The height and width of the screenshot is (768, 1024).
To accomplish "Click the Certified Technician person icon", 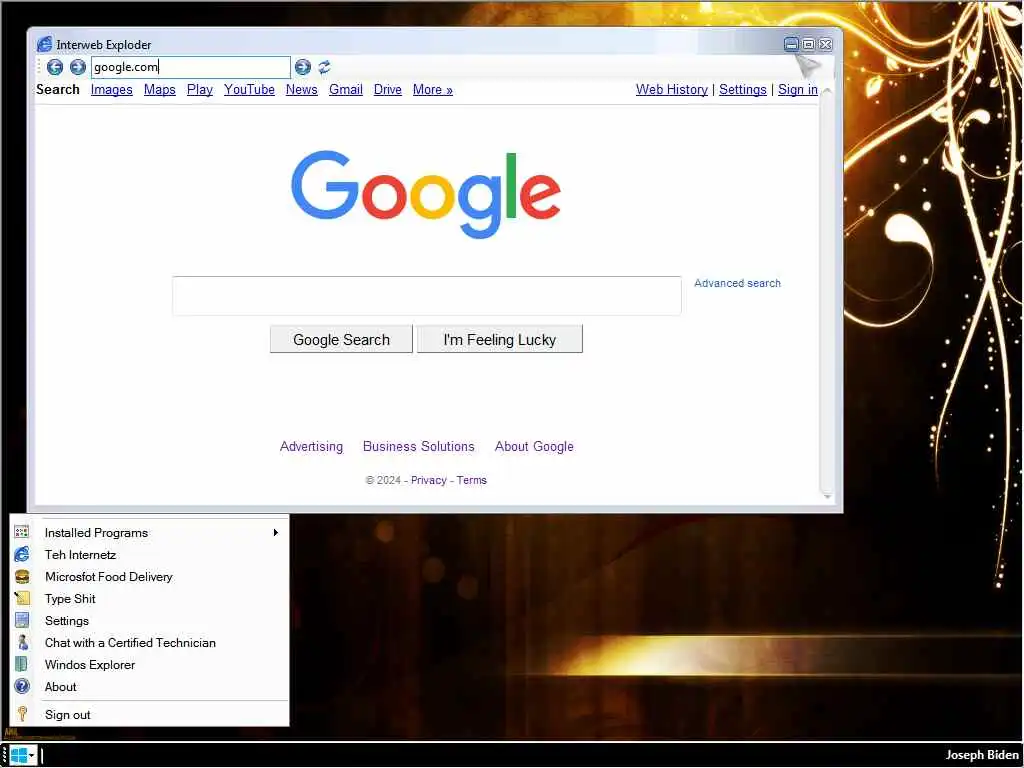I will [x=22, y=643].
